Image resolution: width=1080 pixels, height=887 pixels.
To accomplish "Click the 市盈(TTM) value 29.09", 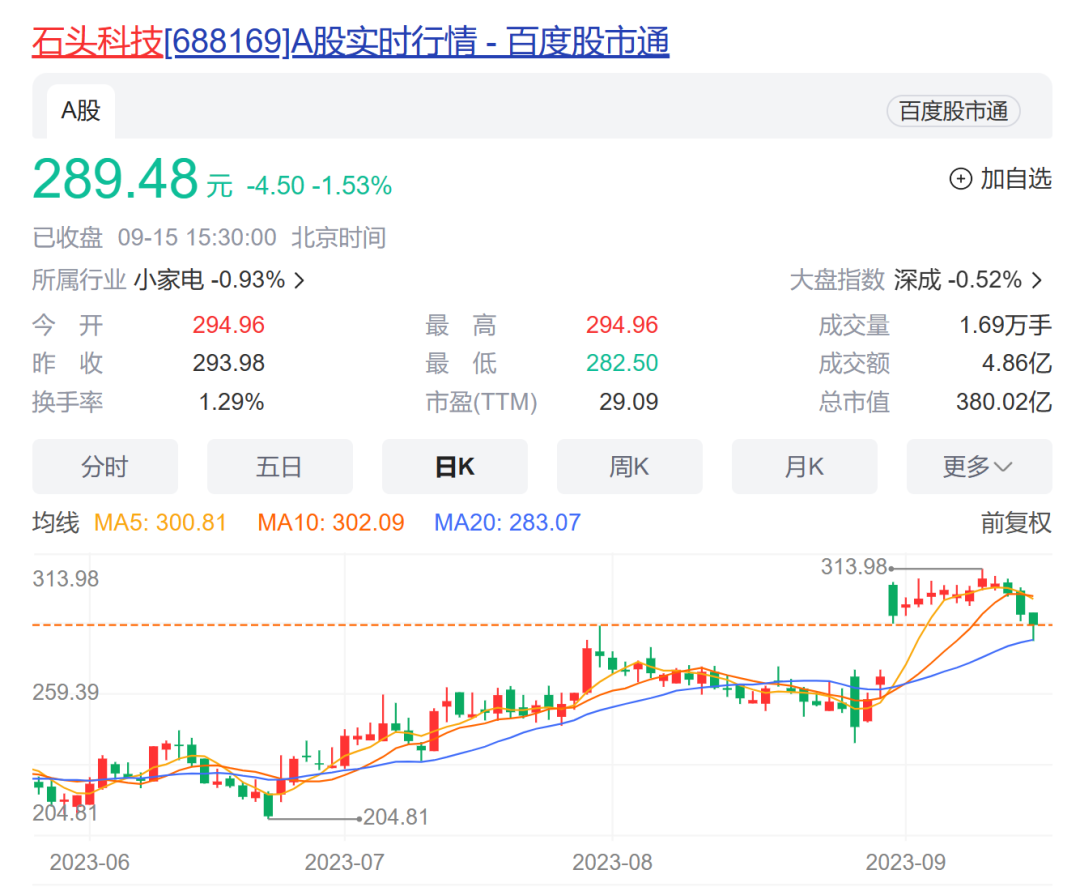I will pos(628,401).
